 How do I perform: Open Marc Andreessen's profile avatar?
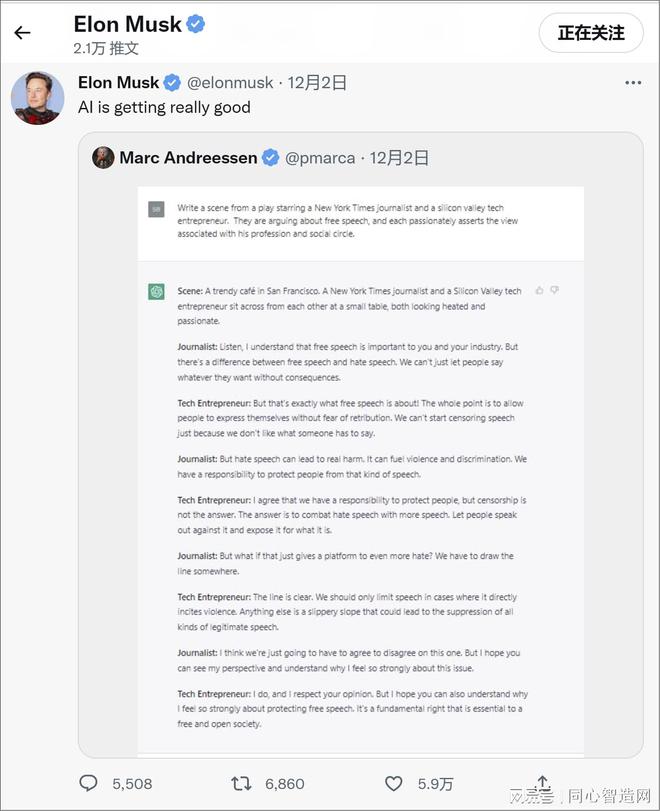pos(103,157)
